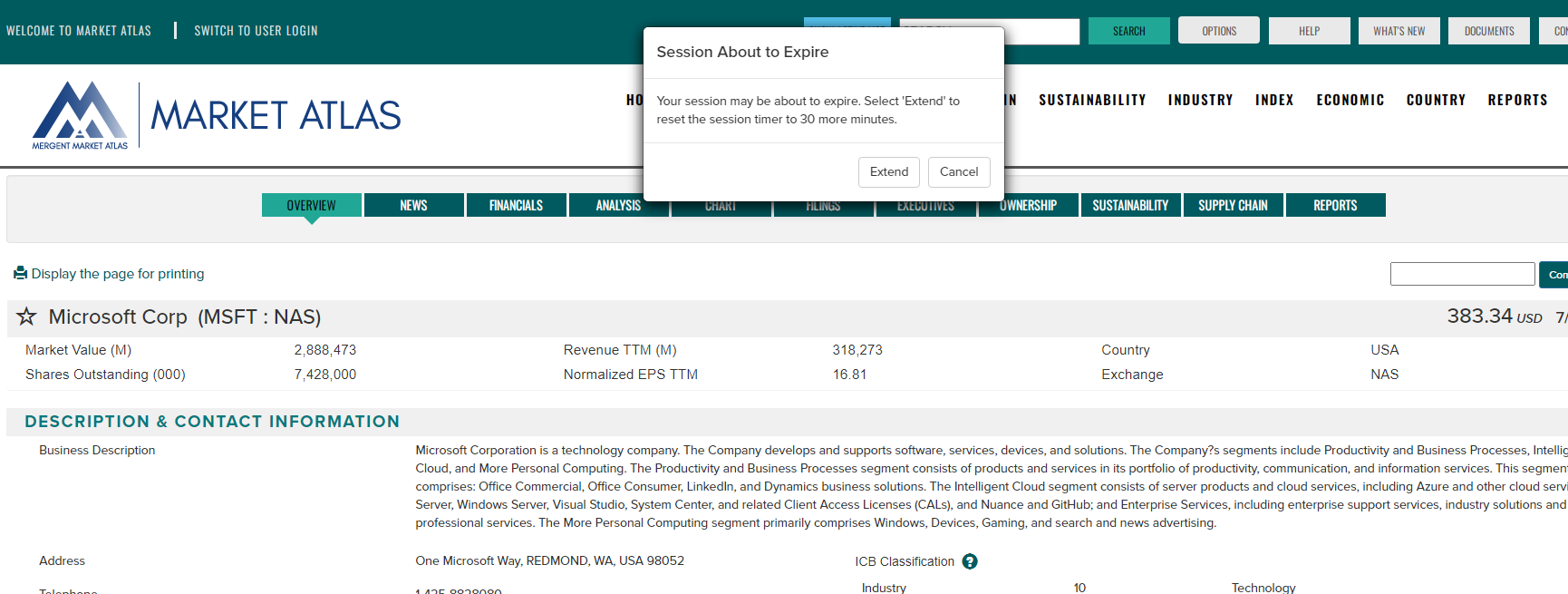Open the Industry main menu
This screenshot has height=594, width=1568.
pyautogui.click(x=1200, y=100)
